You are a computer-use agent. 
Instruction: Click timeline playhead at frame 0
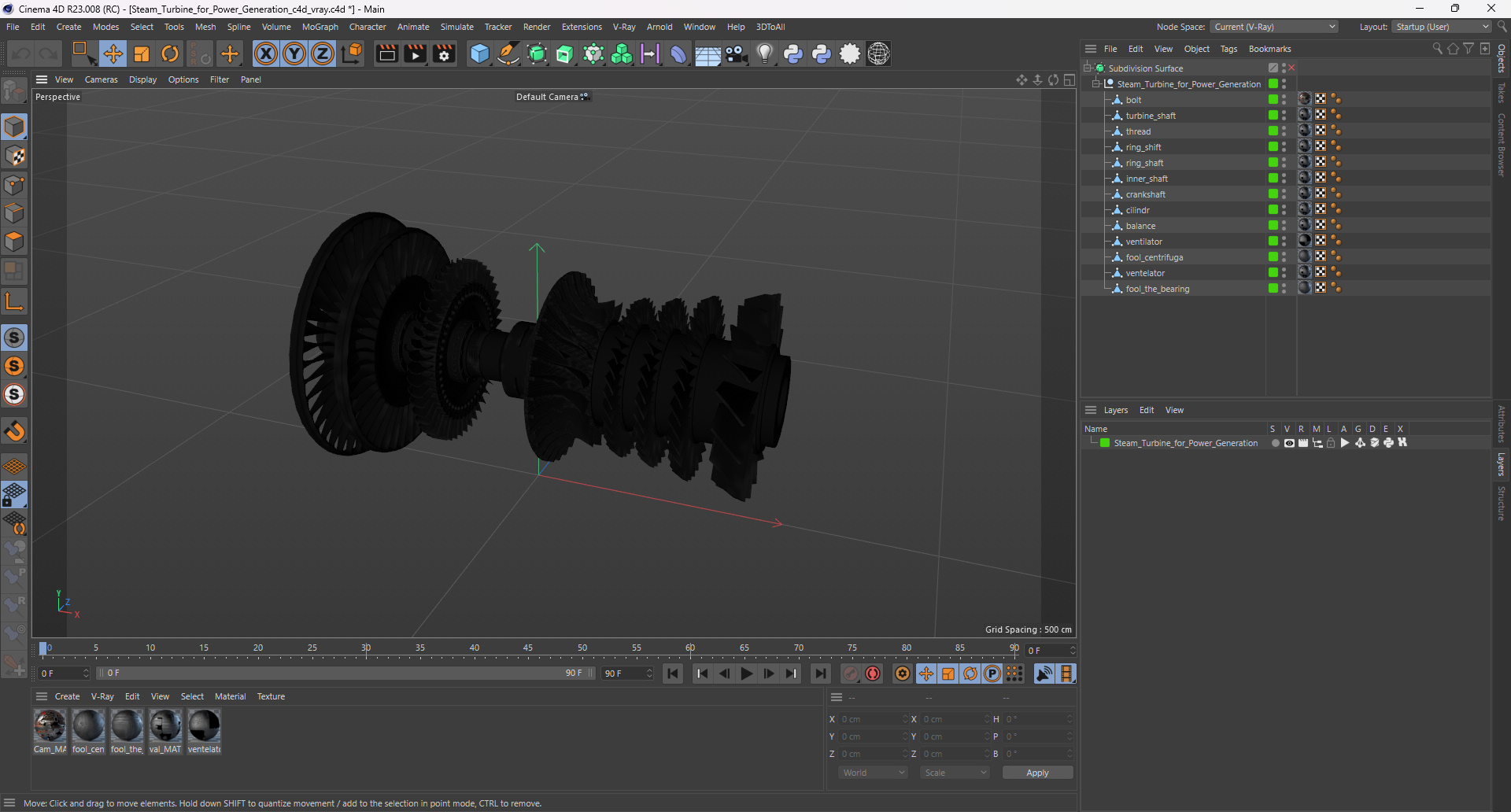click(x=43, y=648)
